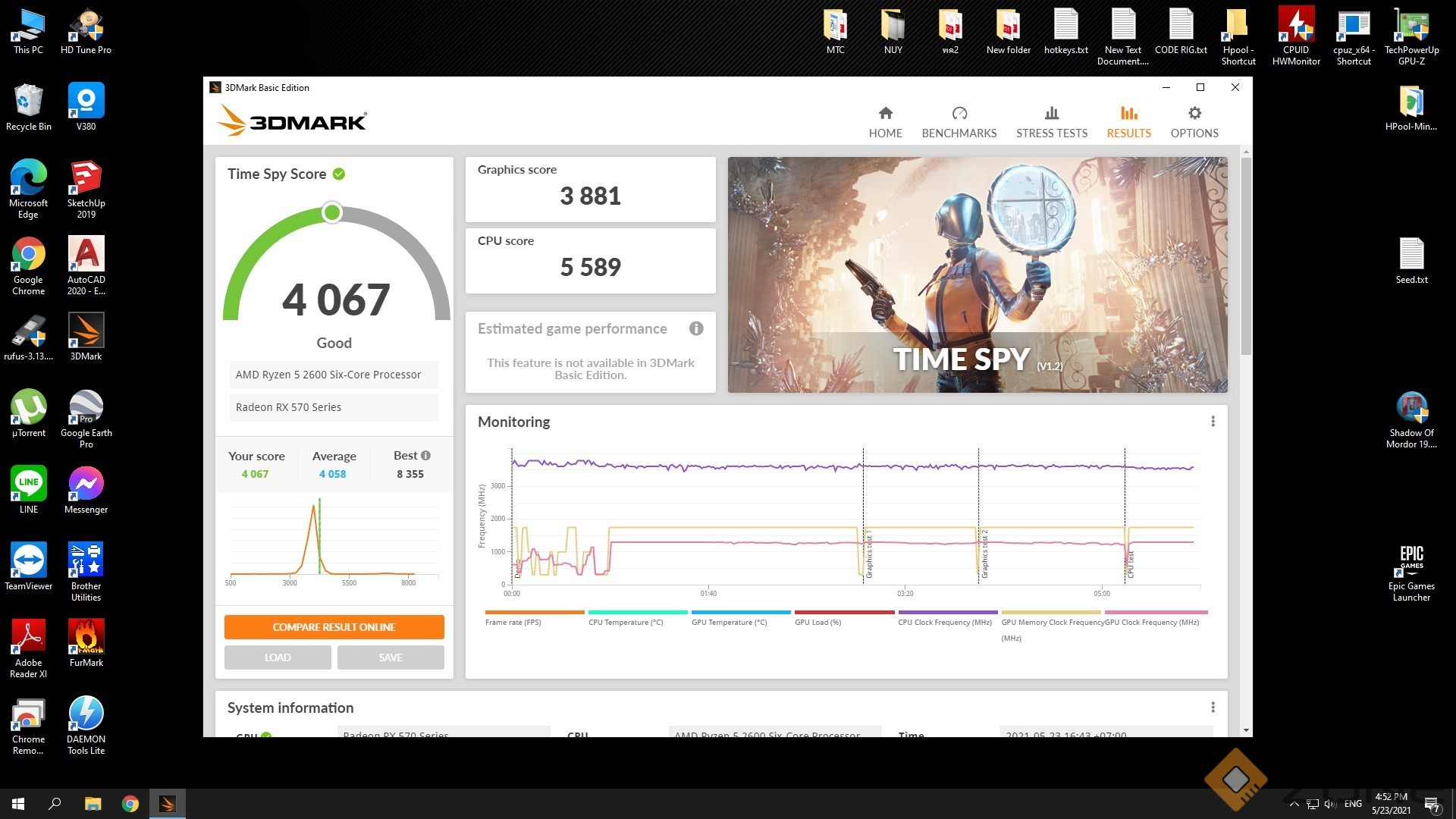Toggle GPU Load (%) legend series
1456x819 pixels.
[817, 622]
